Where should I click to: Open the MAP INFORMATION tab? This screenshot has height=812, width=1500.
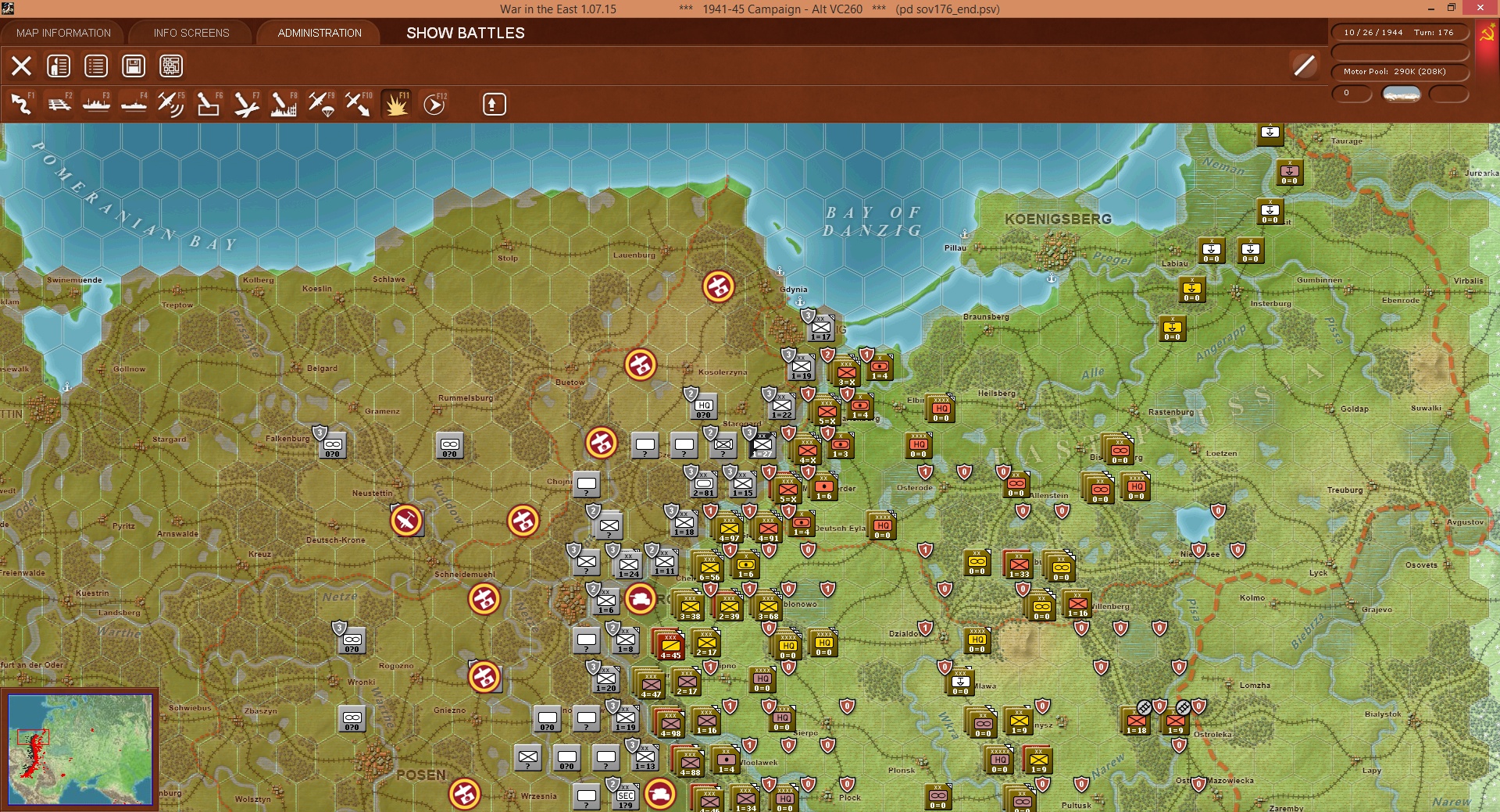tap(63, 33)
